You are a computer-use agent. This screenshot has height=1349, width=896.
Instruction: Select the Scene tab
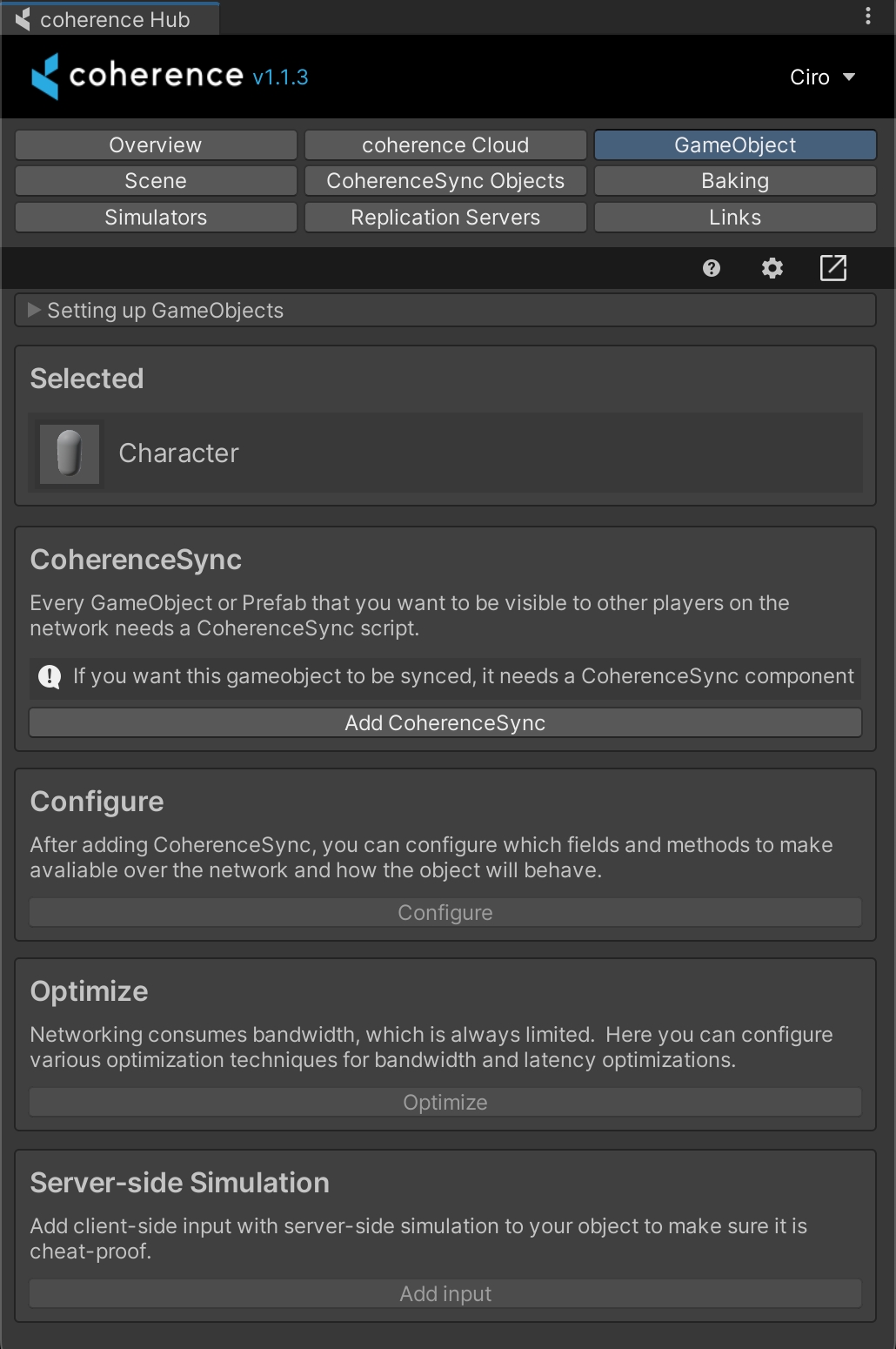(x=156, y=181)
